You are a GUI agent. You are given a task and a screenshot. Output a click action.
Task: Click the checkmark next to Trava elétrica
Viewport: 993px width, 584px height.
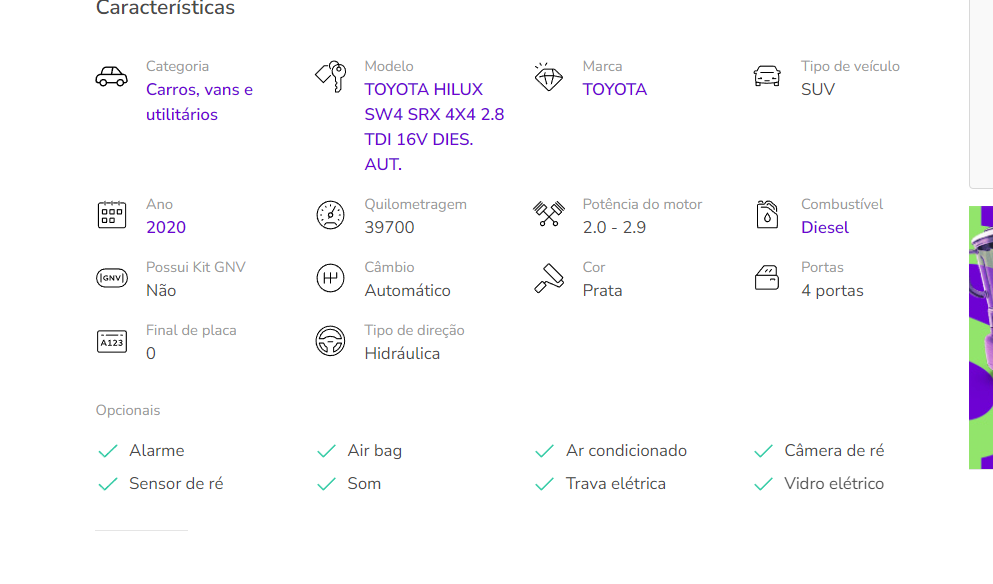tap(544, 484)
